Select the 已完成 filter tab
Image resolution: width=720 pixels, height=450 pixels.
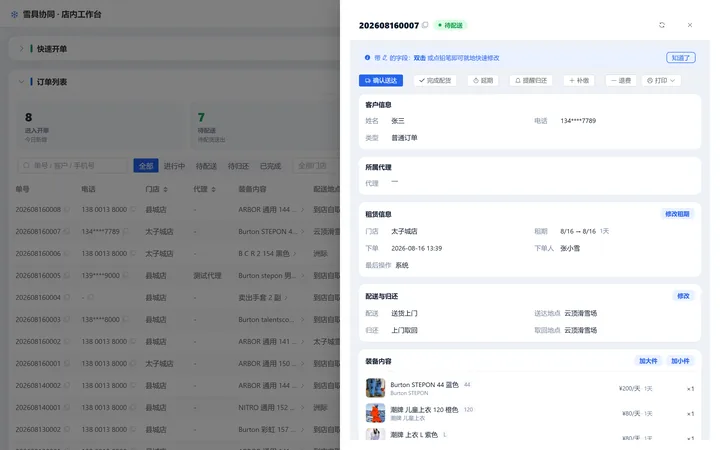point(270,166)
